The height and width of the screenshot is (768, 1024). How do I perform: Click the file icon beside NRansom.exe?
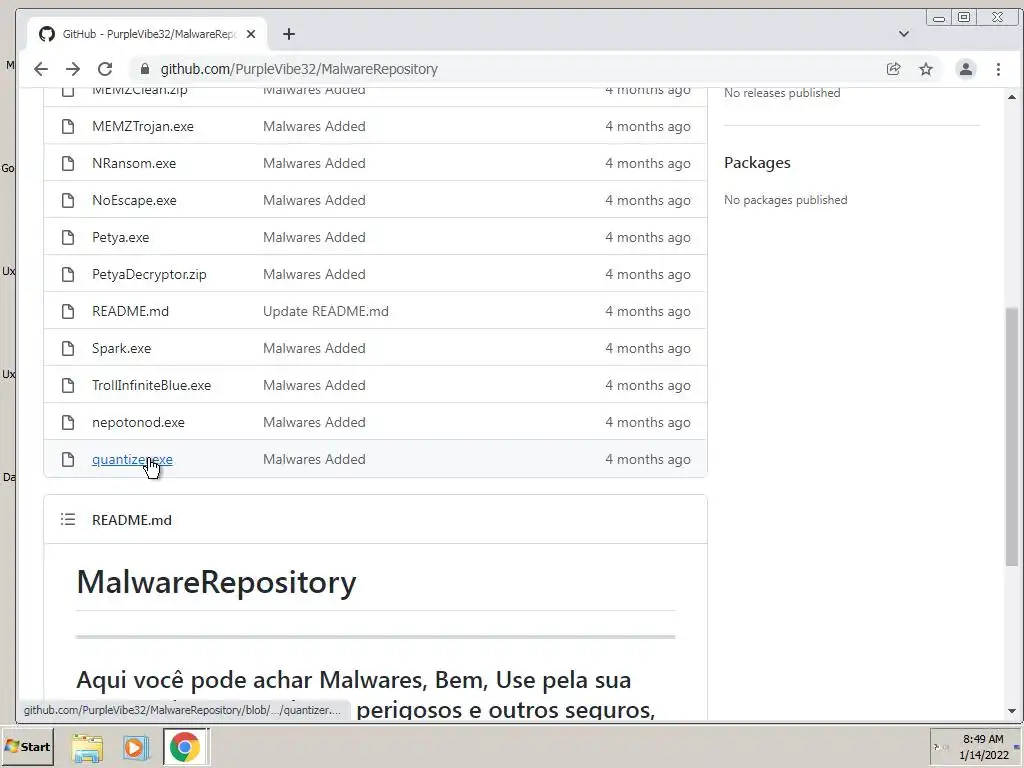(x=68, y=163)
